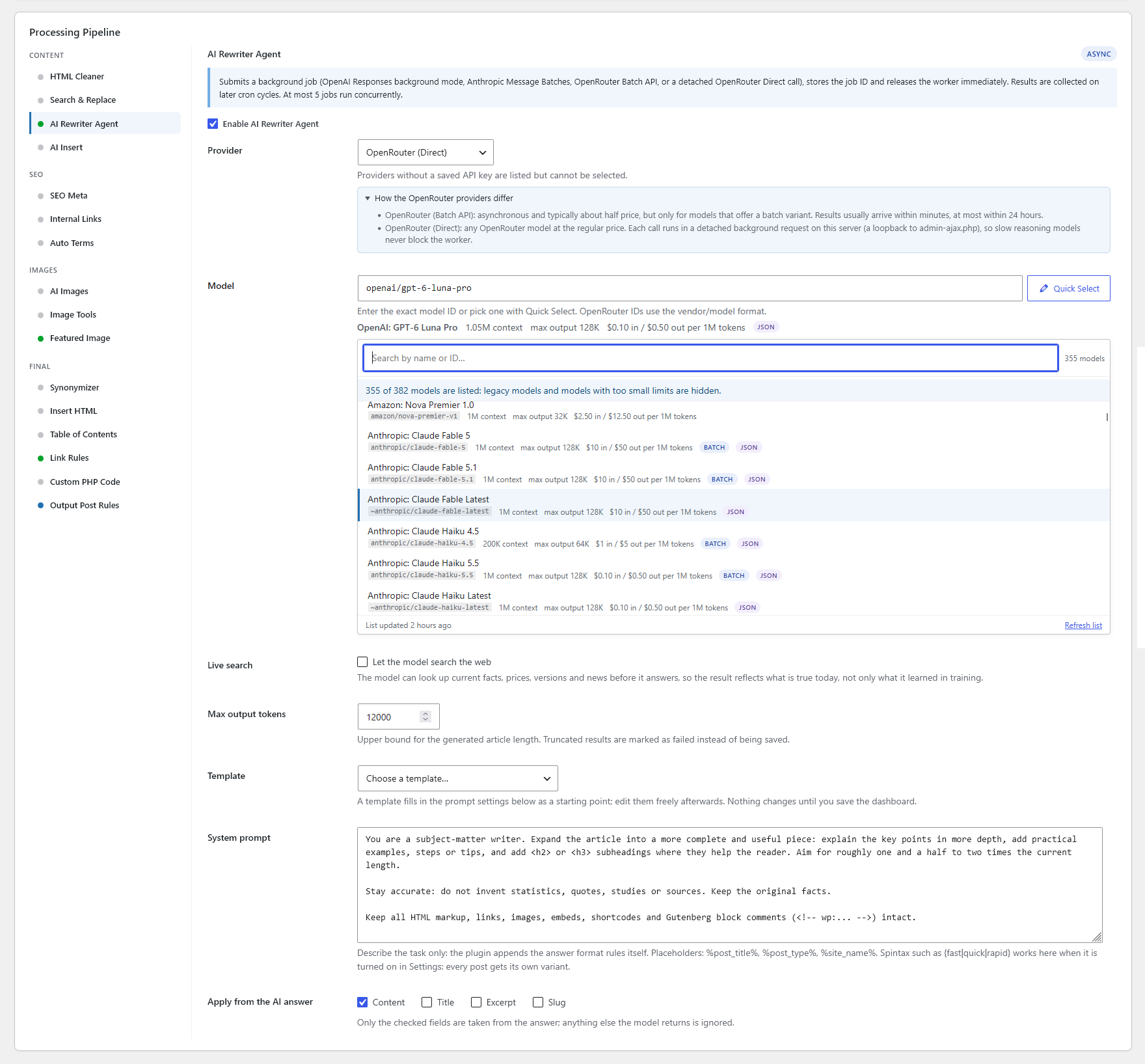Image resolution: width=1145 pixels, height=1064 pixels.
Task: Choose Anthropic: Claude Fable Latest model
Action: (733, 505)
